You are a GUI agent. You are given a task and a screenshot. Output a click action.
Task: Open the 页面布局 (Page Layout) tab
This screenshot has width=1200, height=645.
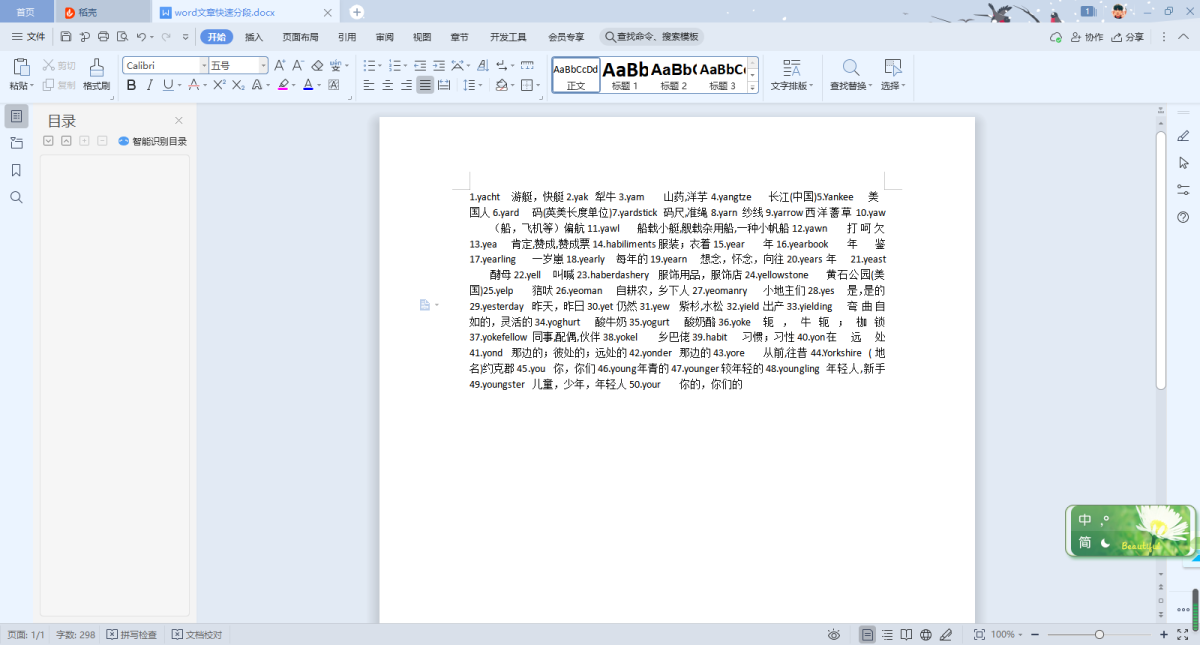coord(300,37)
